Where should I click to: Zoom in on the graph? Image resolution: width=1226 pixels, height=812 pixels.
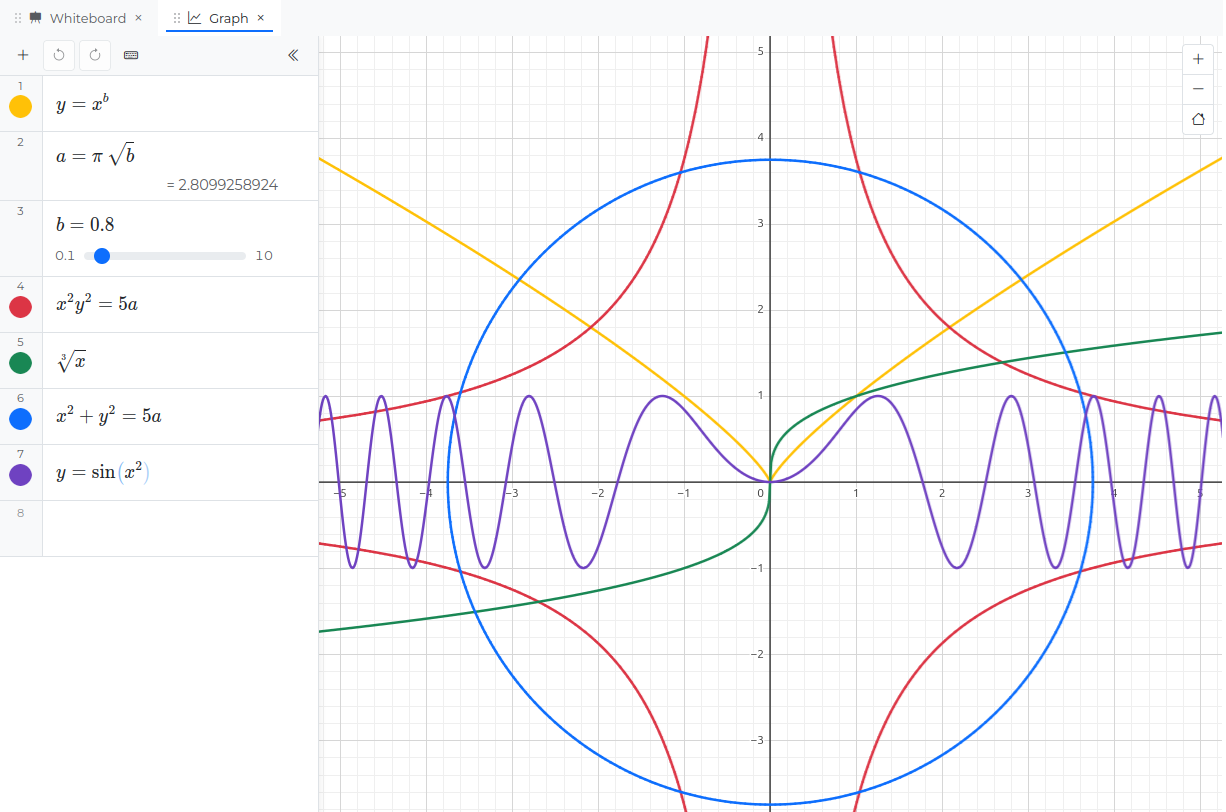click(1198, 59)
